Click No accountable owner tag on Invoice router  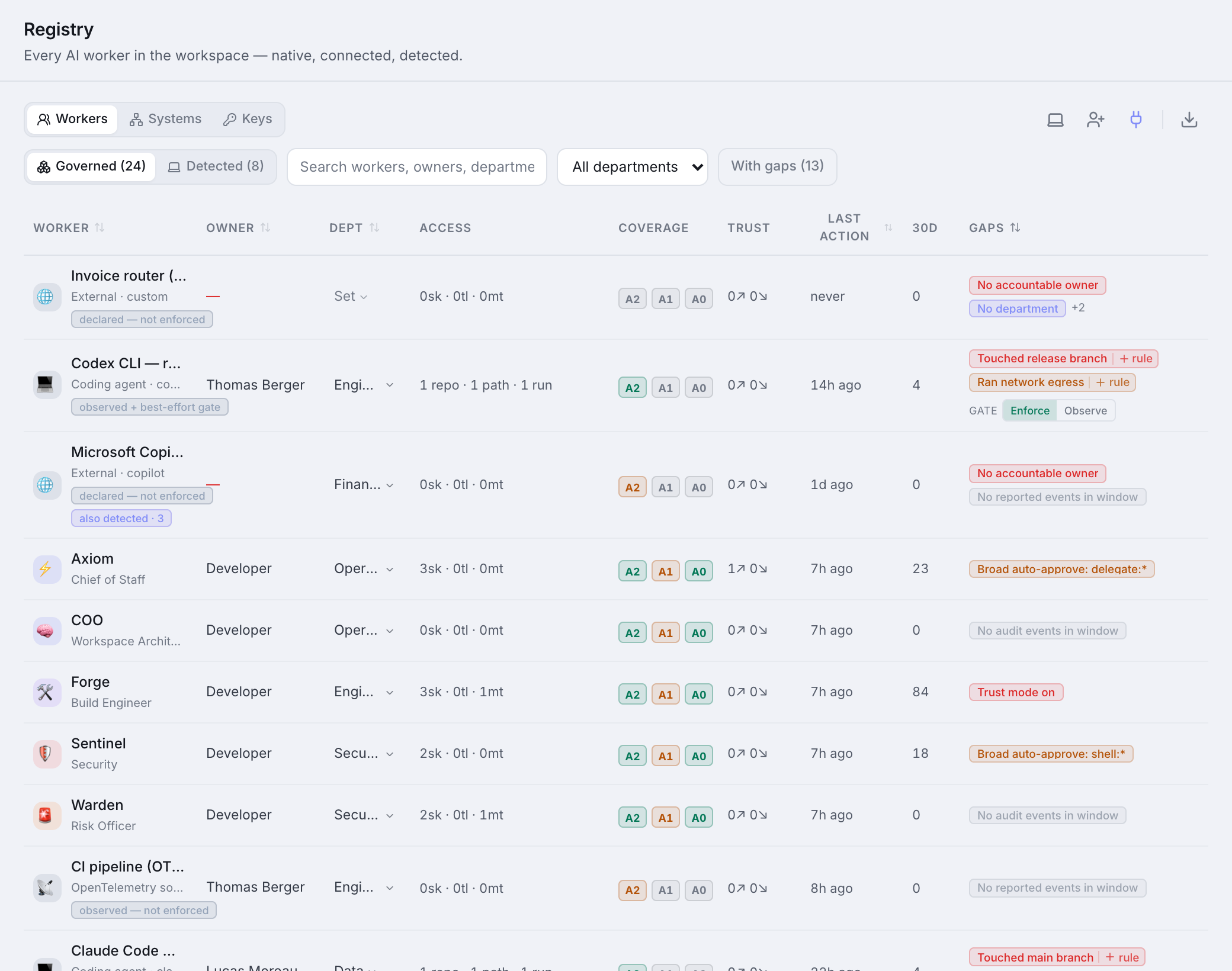(x=1038, y=285)
